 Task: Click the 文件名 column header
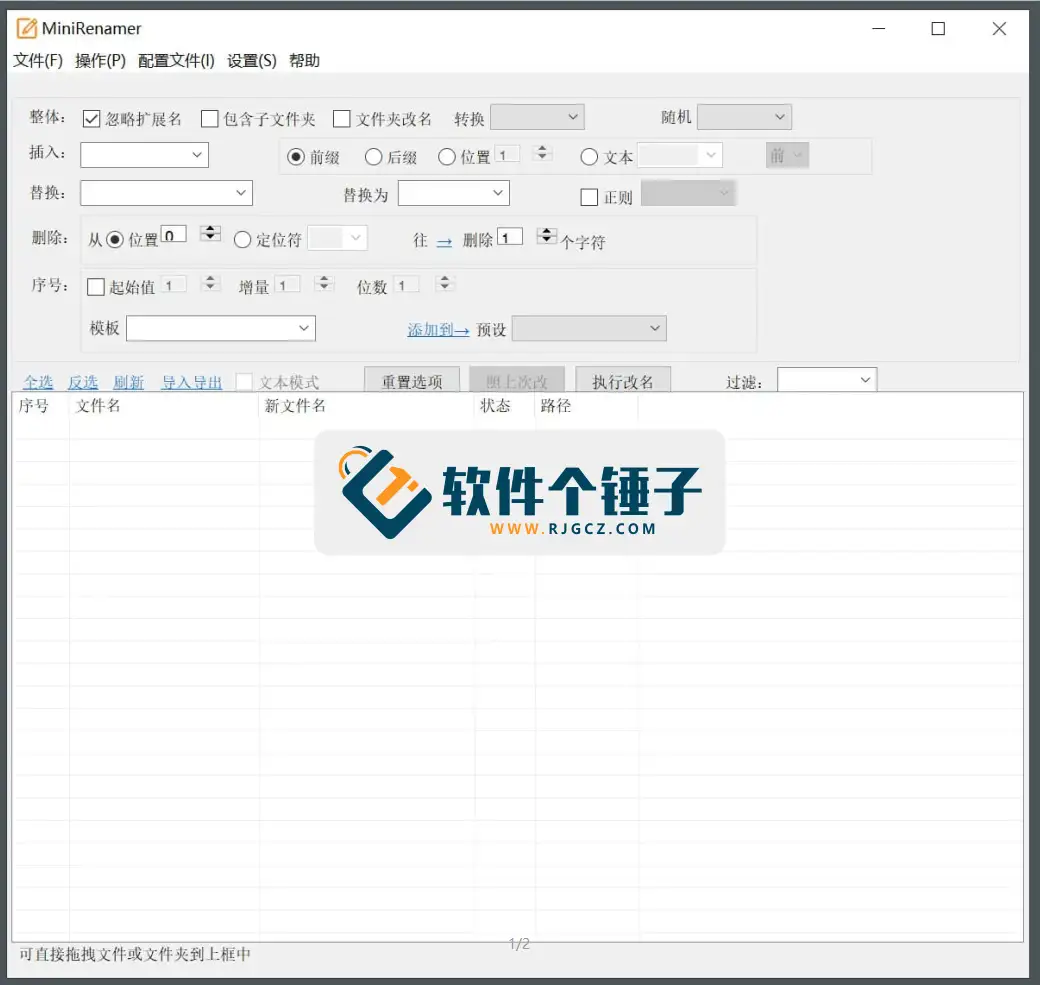coord(164,405)
